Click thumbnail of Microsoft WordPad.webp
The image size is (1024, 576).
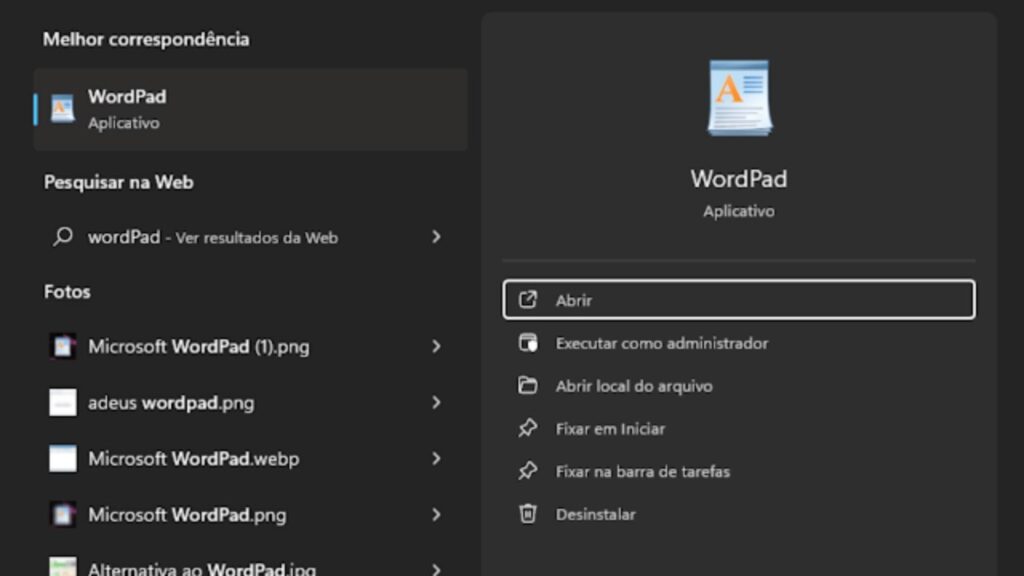[63, 459]
